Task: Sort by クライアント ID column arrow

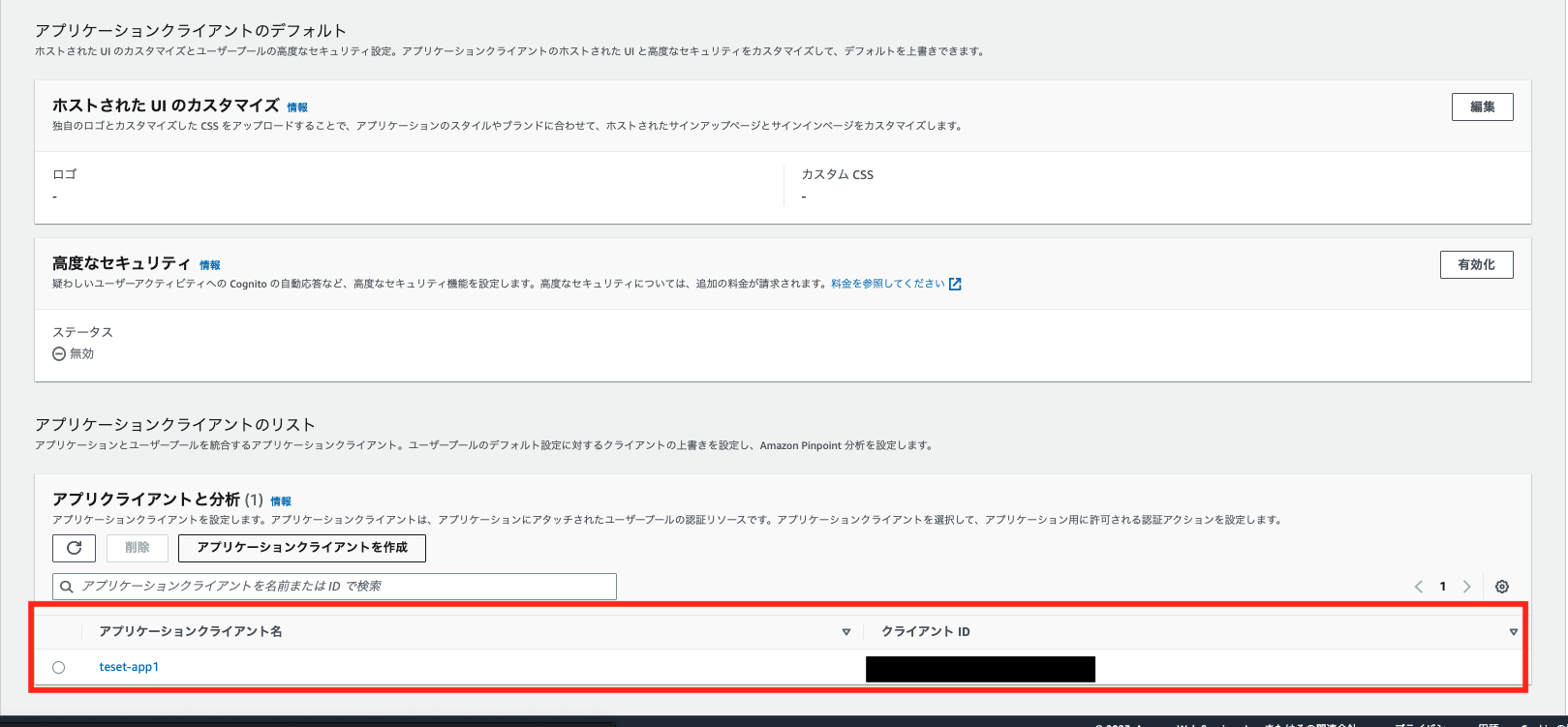Action: (x=1513, y=632)
